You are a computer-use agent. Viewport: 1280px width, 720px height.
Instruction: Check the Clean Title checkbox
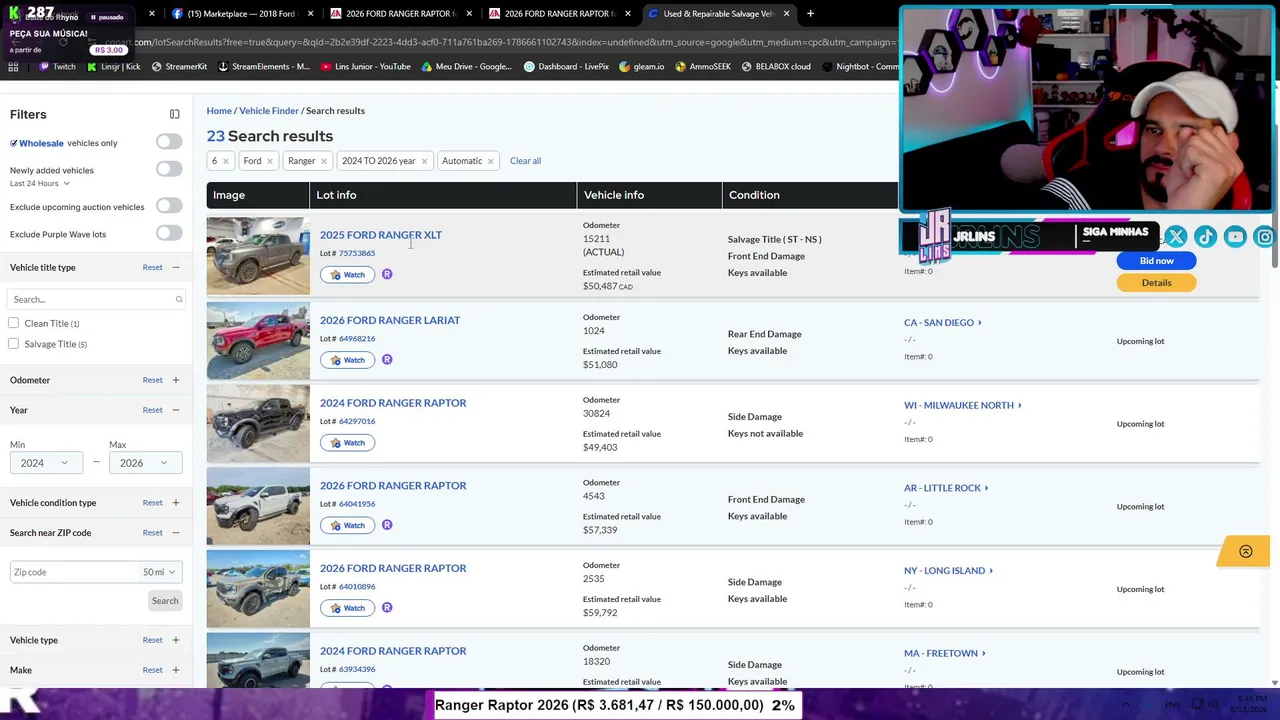[13, 323]
